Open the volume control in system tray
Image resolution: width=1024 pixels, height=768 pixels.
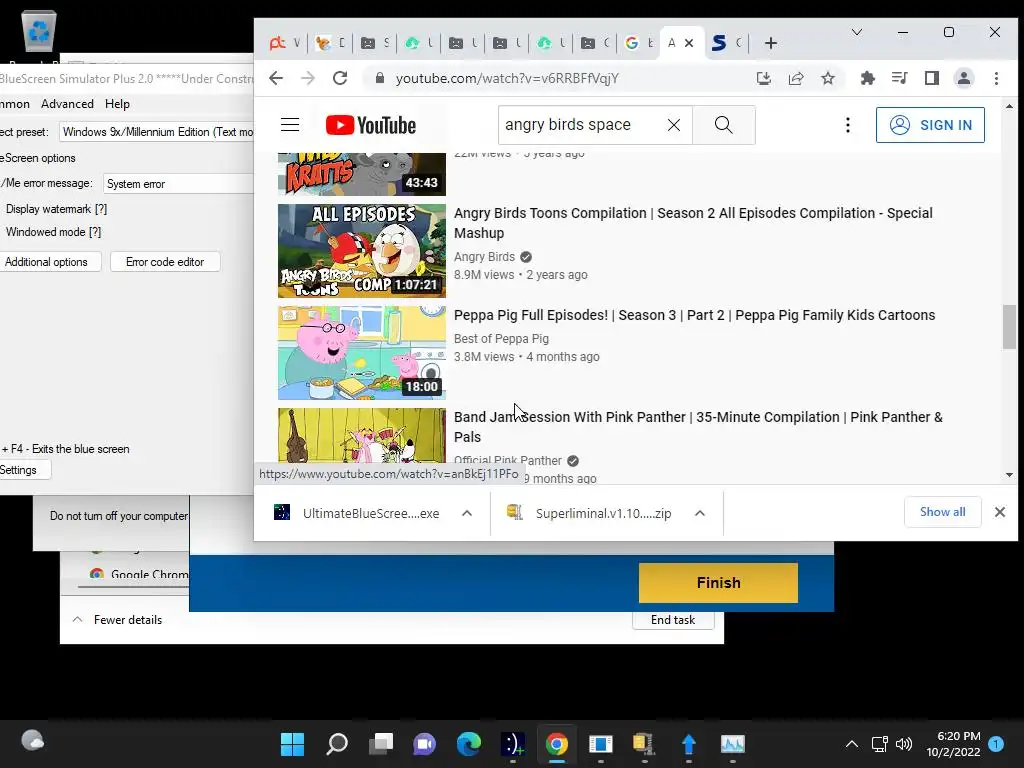904,744
